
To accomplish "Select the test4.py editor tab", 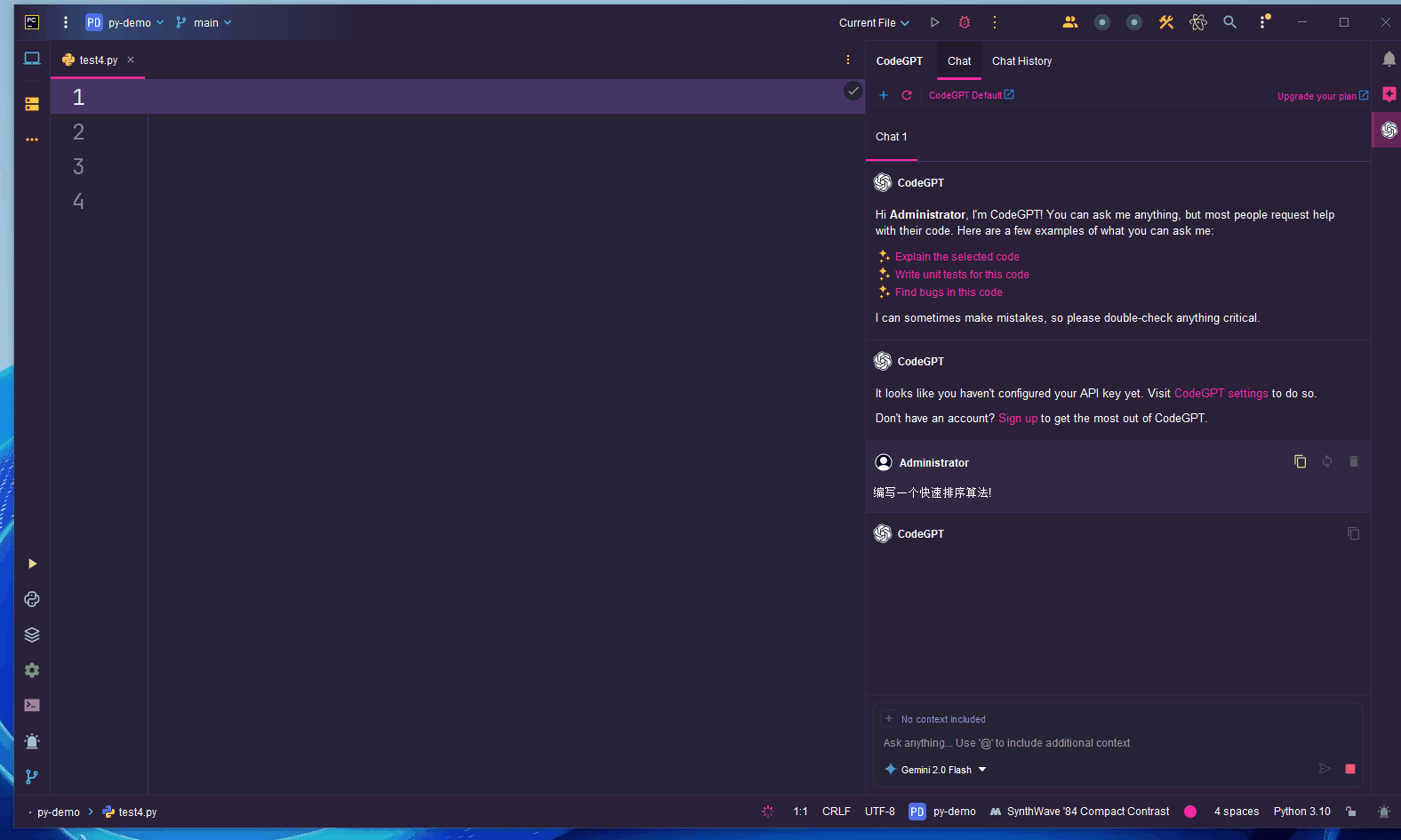I will tap(98, 60).
